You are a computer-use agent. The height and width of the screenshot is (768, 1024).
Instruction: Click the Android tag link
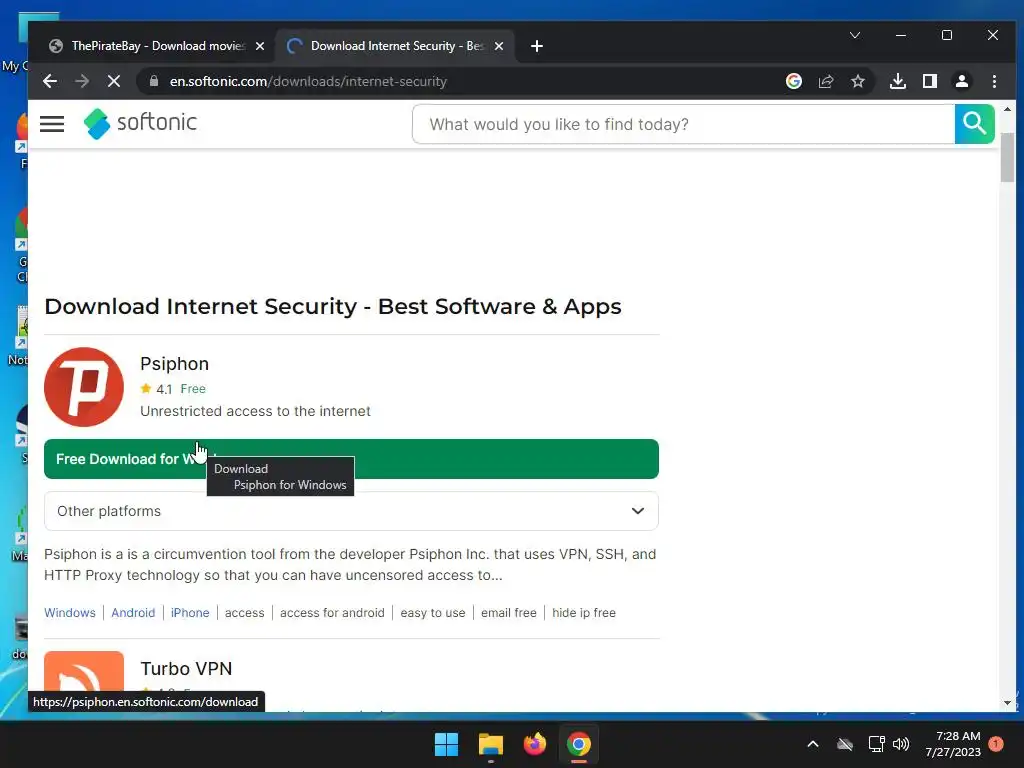(133, 613)
